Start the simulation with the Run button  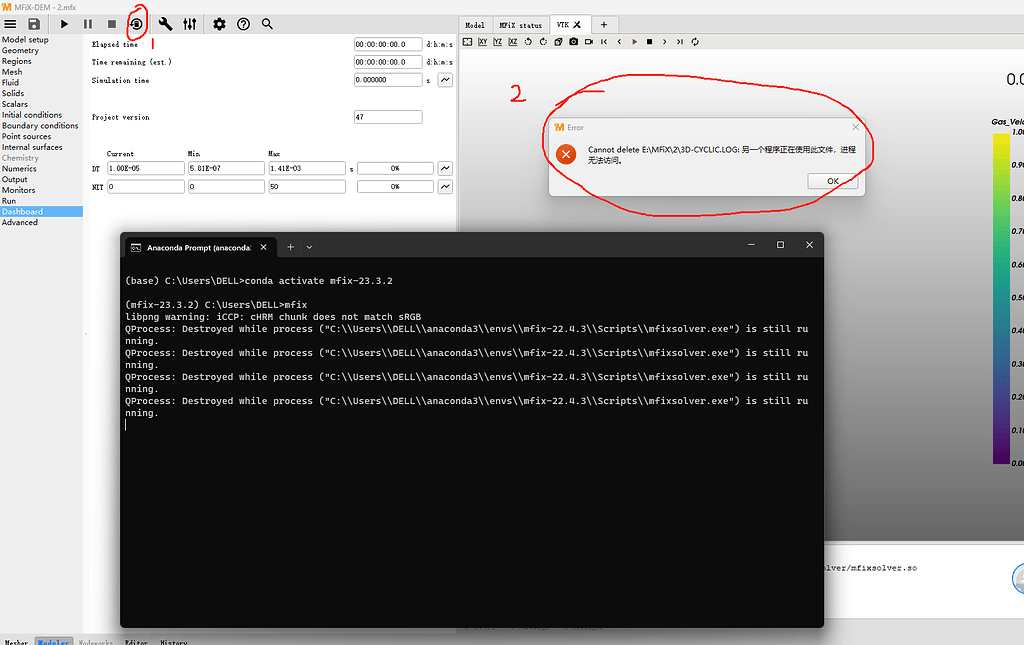click(64, 24)
